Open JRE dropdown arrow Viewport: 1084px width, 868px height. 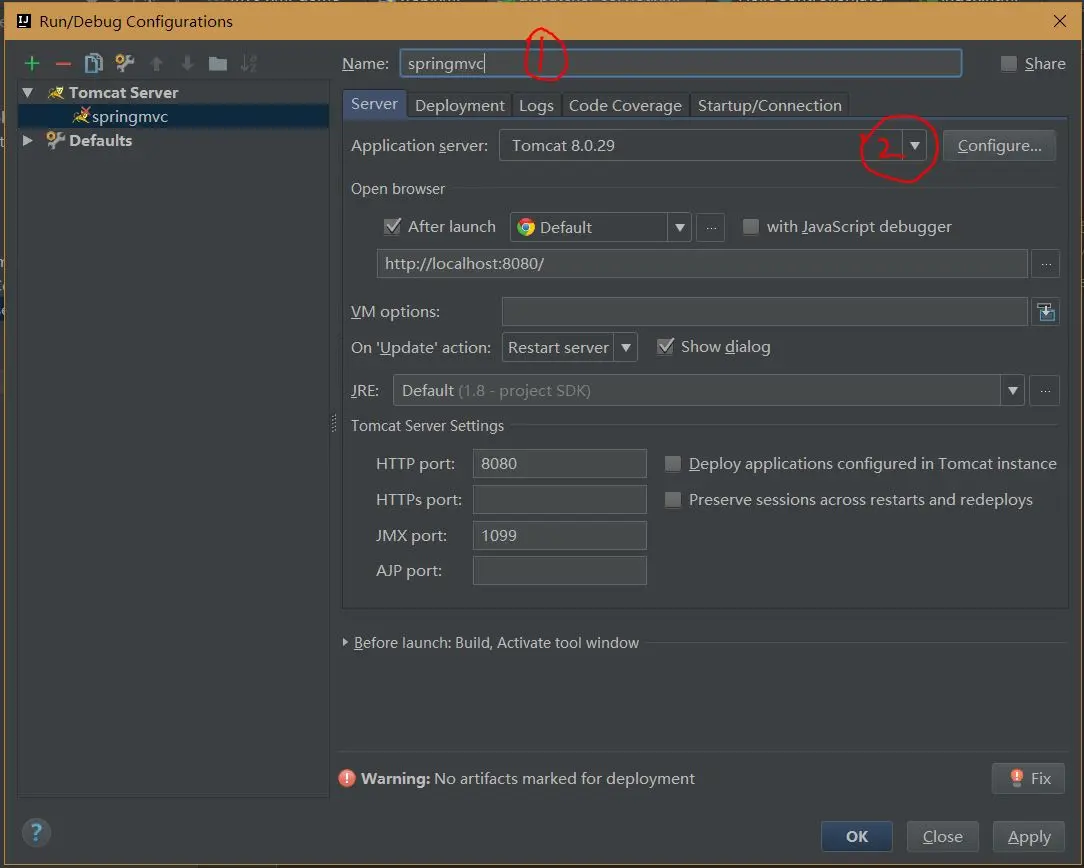click(x=1012, y=390)
